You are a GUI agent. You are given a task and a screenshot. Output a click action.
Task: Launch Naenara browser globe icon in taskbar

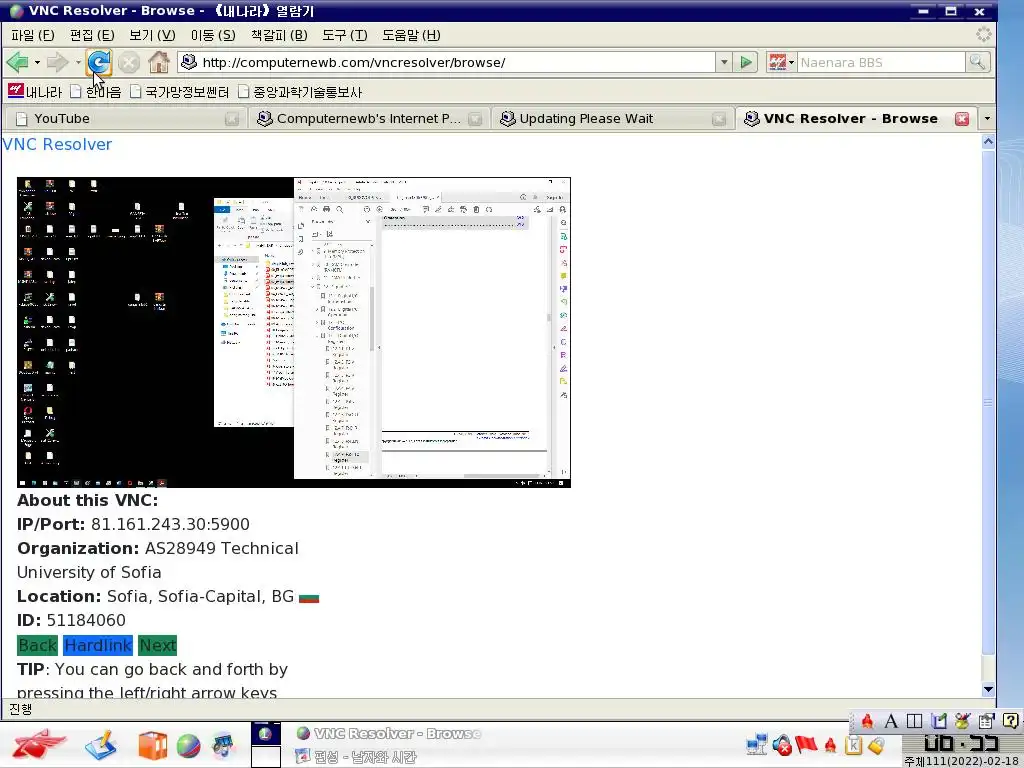point(188,746)
